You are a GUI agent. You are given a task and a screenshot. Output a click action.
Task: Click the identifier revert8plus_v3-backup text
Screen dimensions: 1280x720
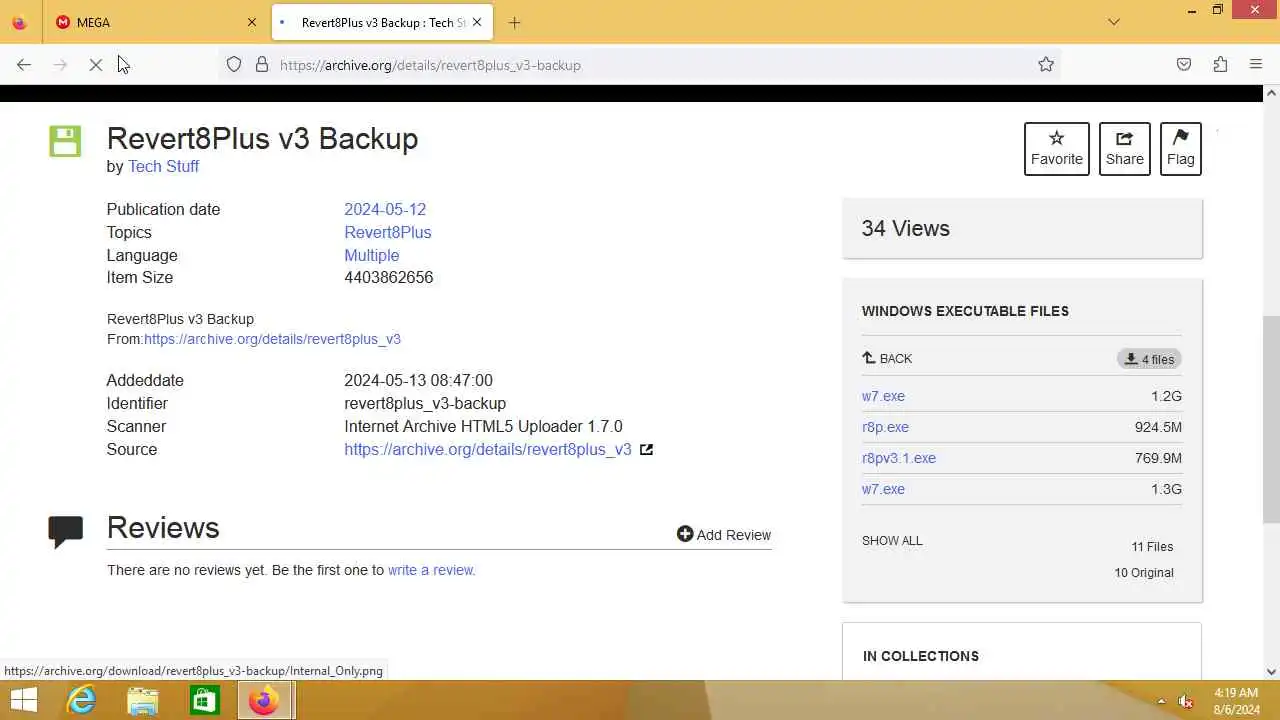[425, 403]
